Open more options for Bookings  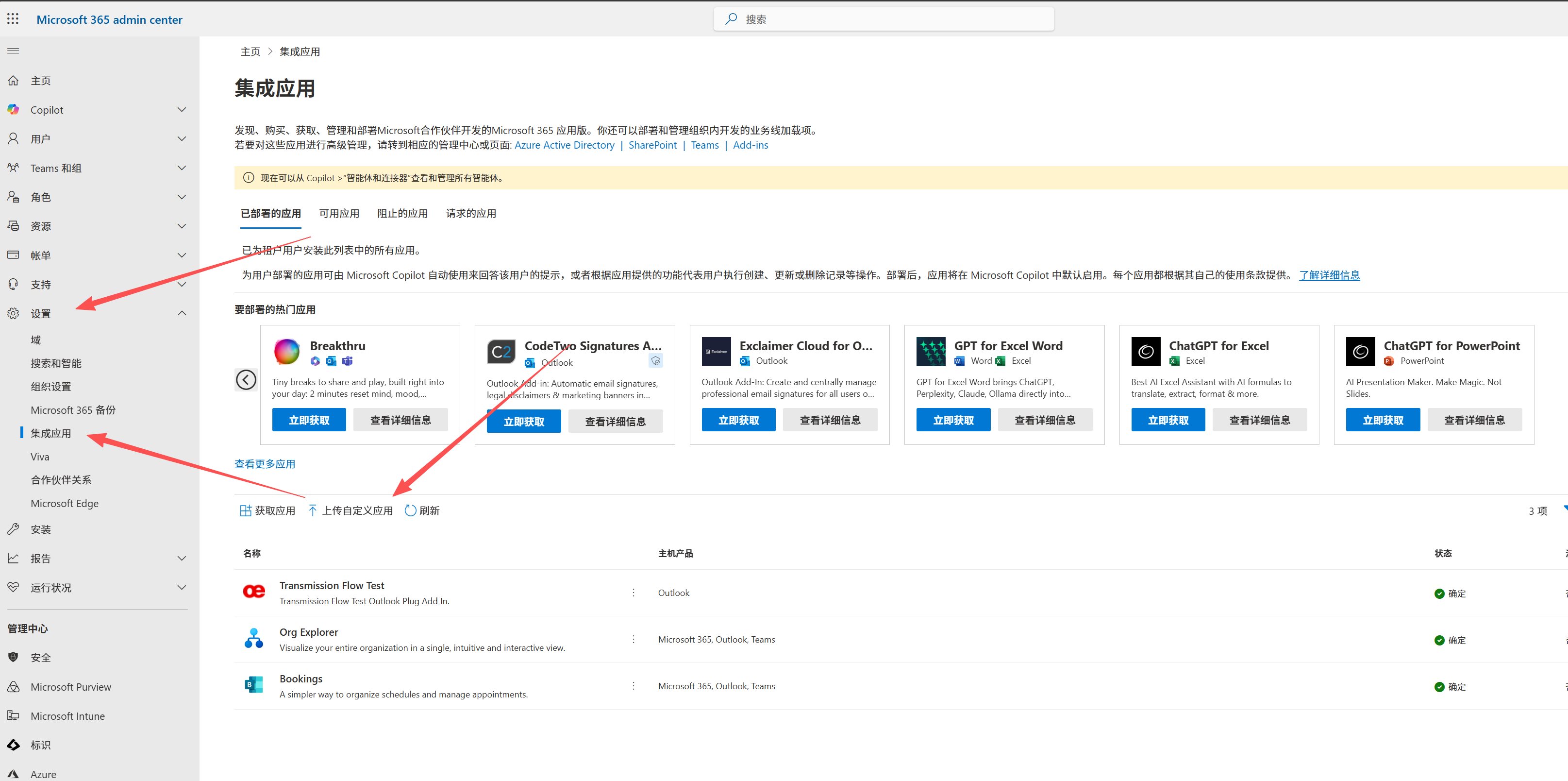pos(633,686)
